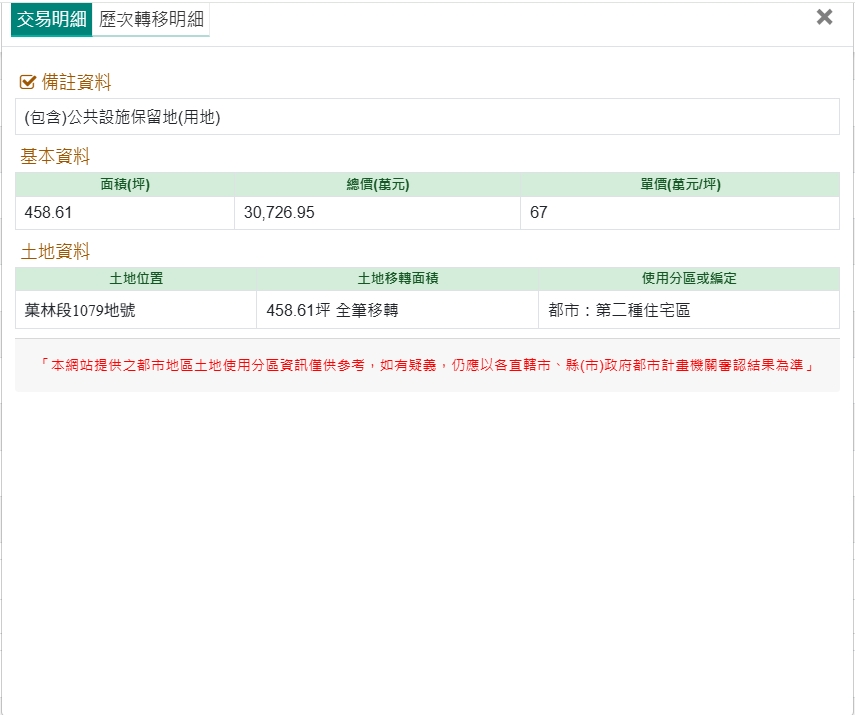This screenshot has width=855, height=715.
Task: Click the 使用分區或編定 column header
Action: pos(689,279)
